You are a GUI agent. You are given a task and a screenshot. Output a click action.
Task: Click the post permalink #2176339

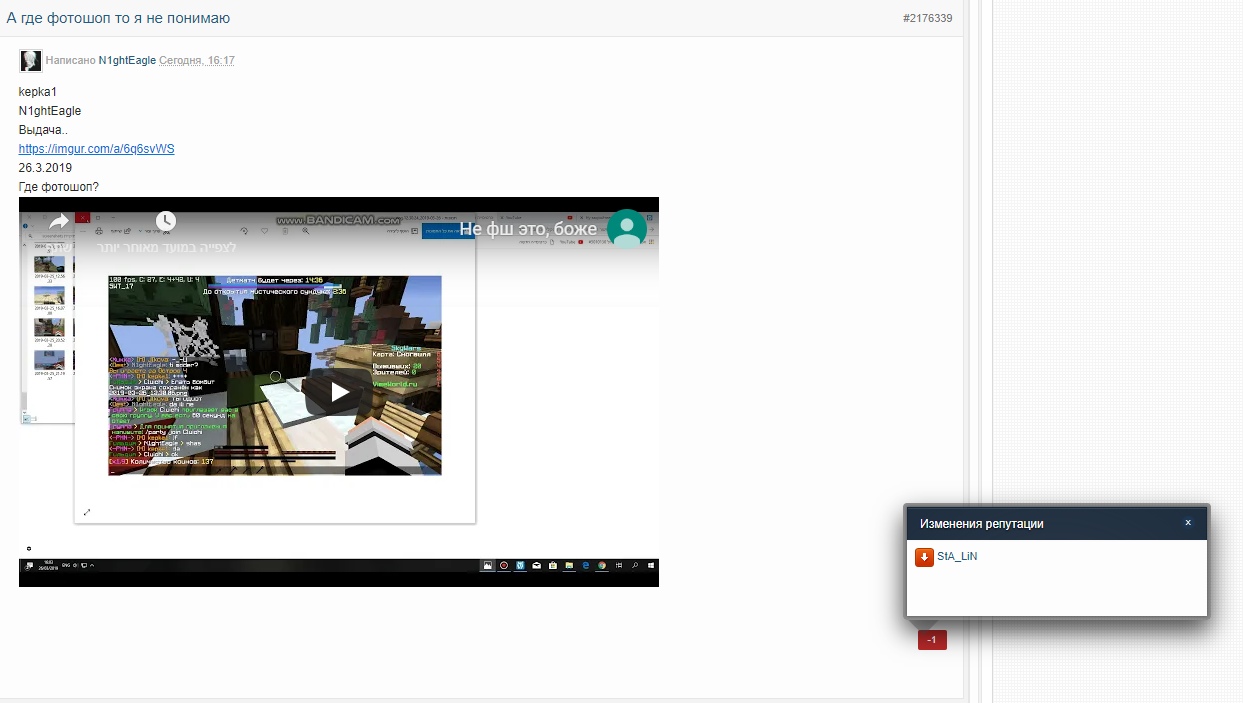point(927,18)
